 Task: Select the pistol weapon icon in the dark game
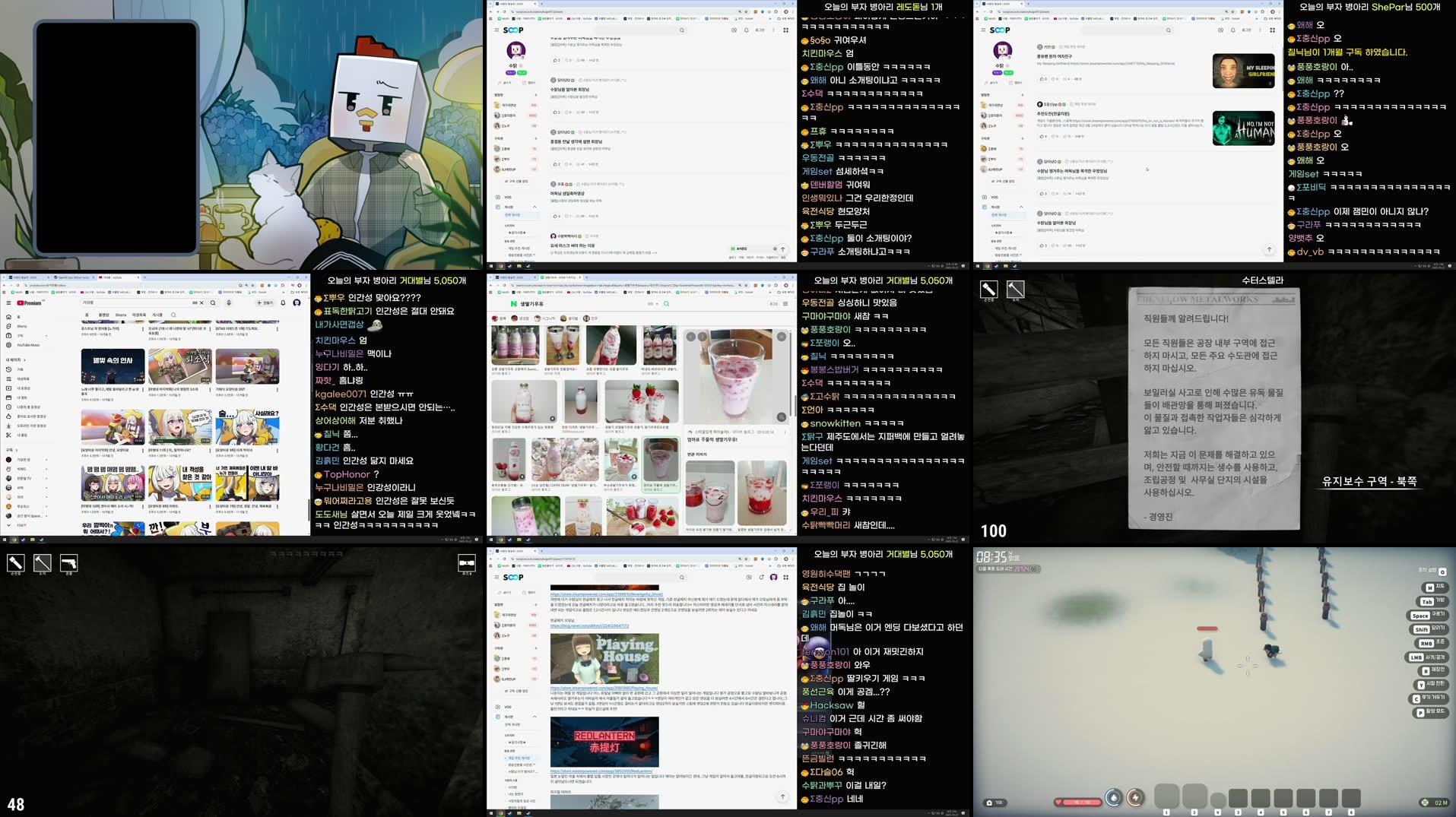pos(68,563)
